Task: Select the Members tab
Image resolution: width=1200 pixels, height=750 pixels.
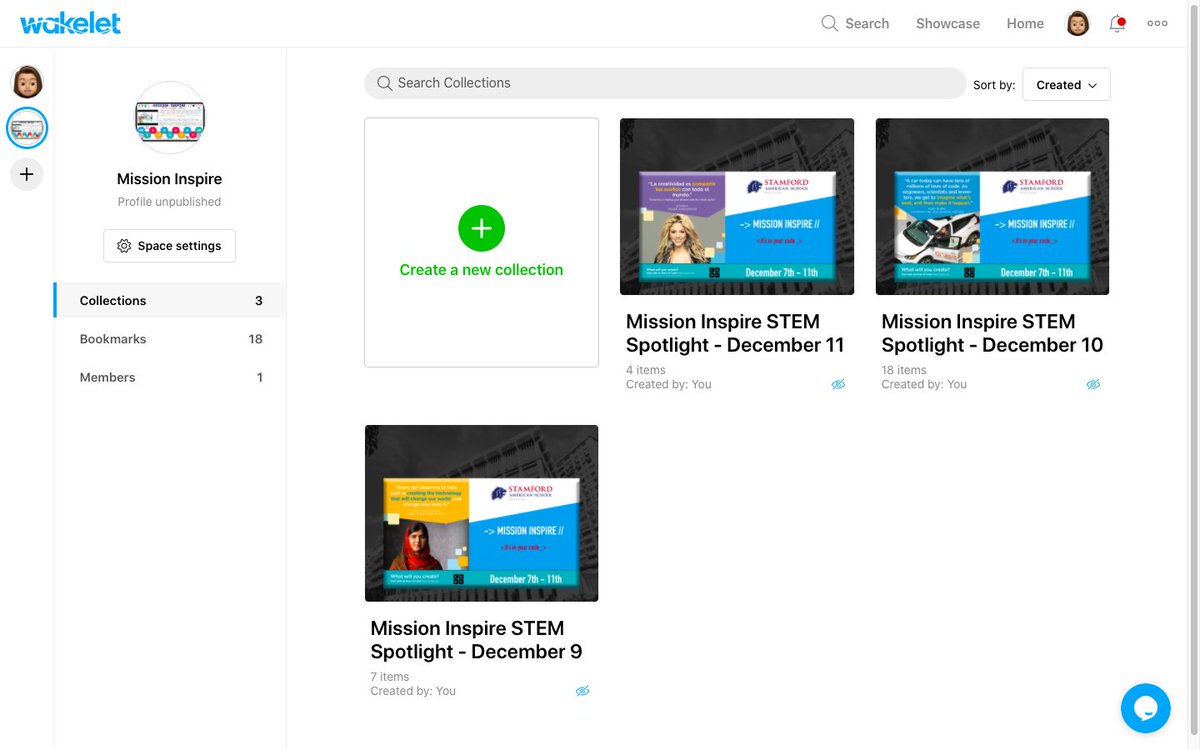Action: pos(170,377)
